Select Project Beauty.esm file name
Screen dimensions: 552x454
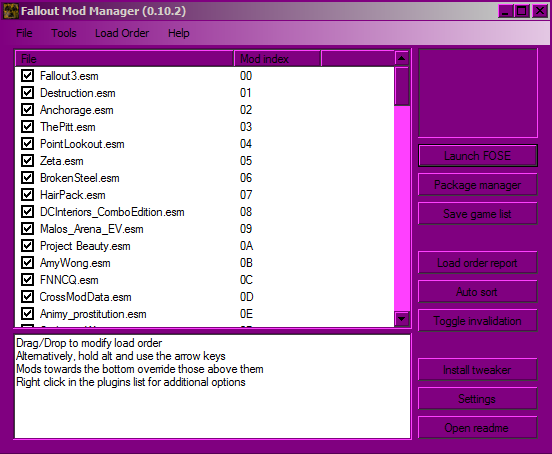click(x=85, y=246)
